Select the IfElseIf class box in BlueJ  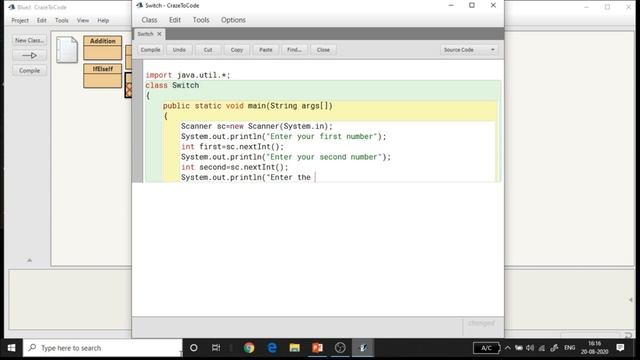click(102, 76)
